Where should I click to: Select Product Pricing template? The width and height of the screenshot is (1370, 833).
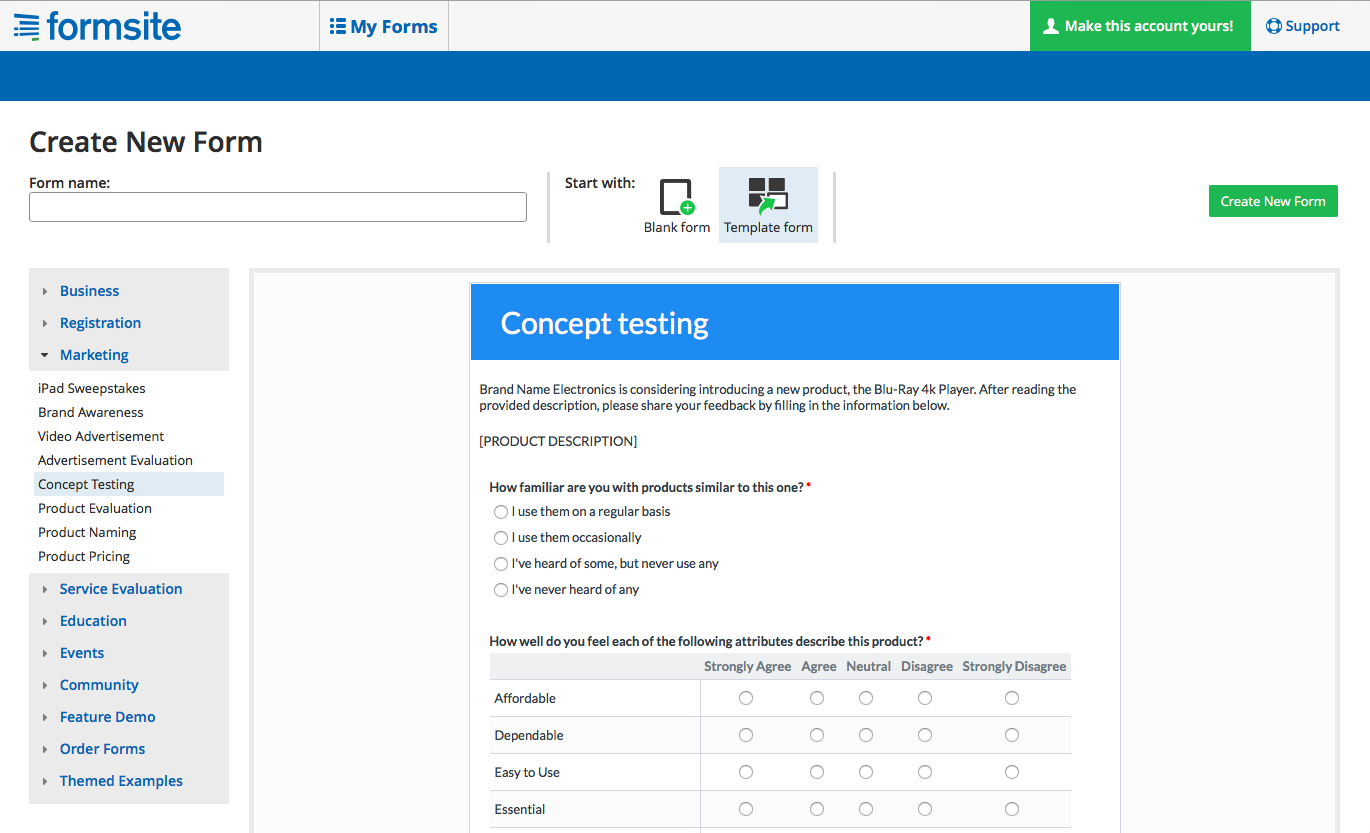[84, 556]
